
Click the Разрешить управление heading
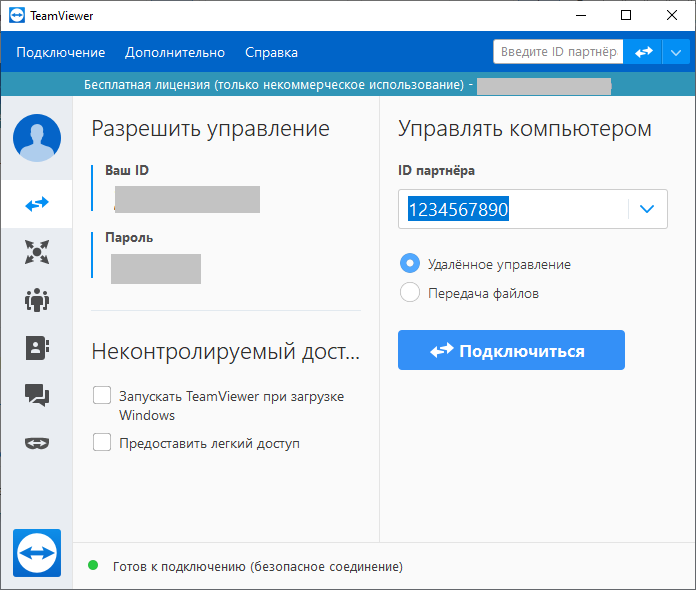point(210,129)
